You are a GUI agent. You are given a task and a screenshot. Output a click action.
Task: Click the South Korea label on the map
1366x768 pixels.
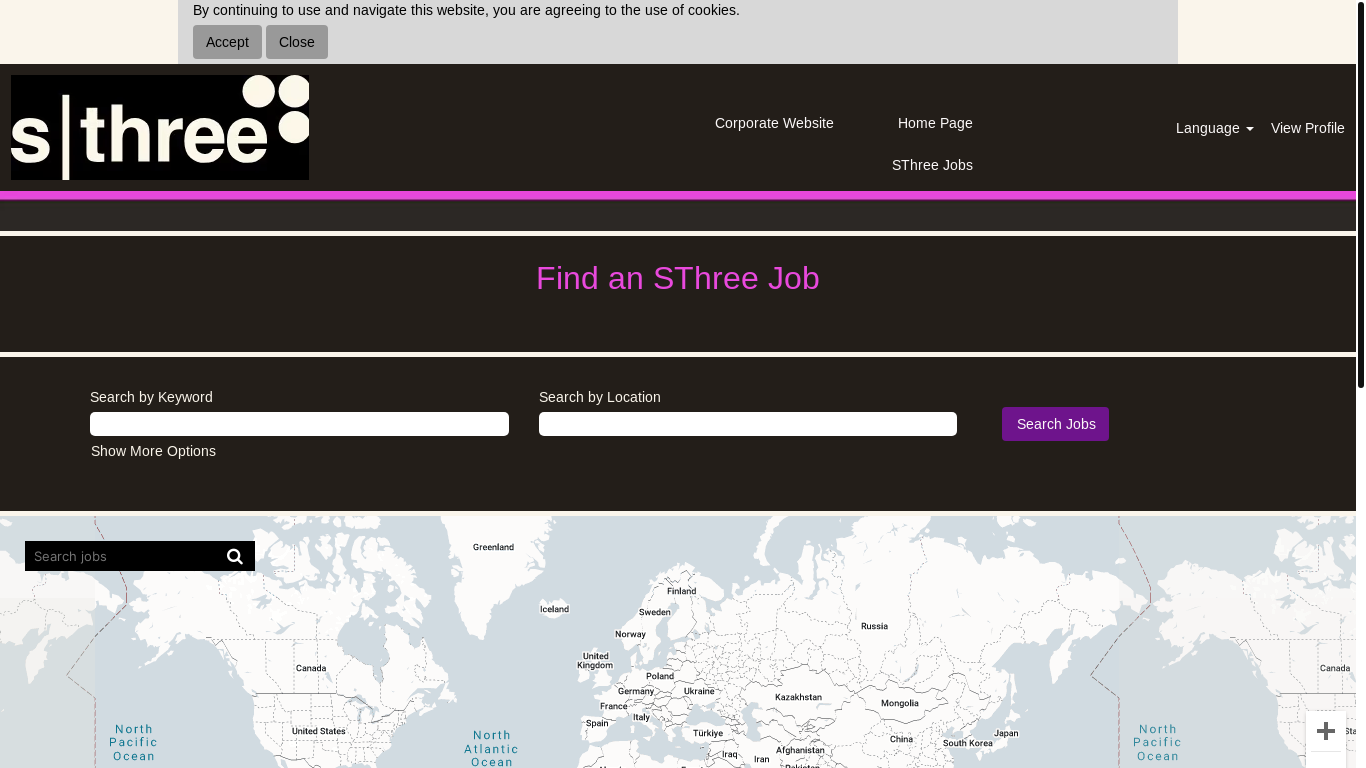pos(968,743)
